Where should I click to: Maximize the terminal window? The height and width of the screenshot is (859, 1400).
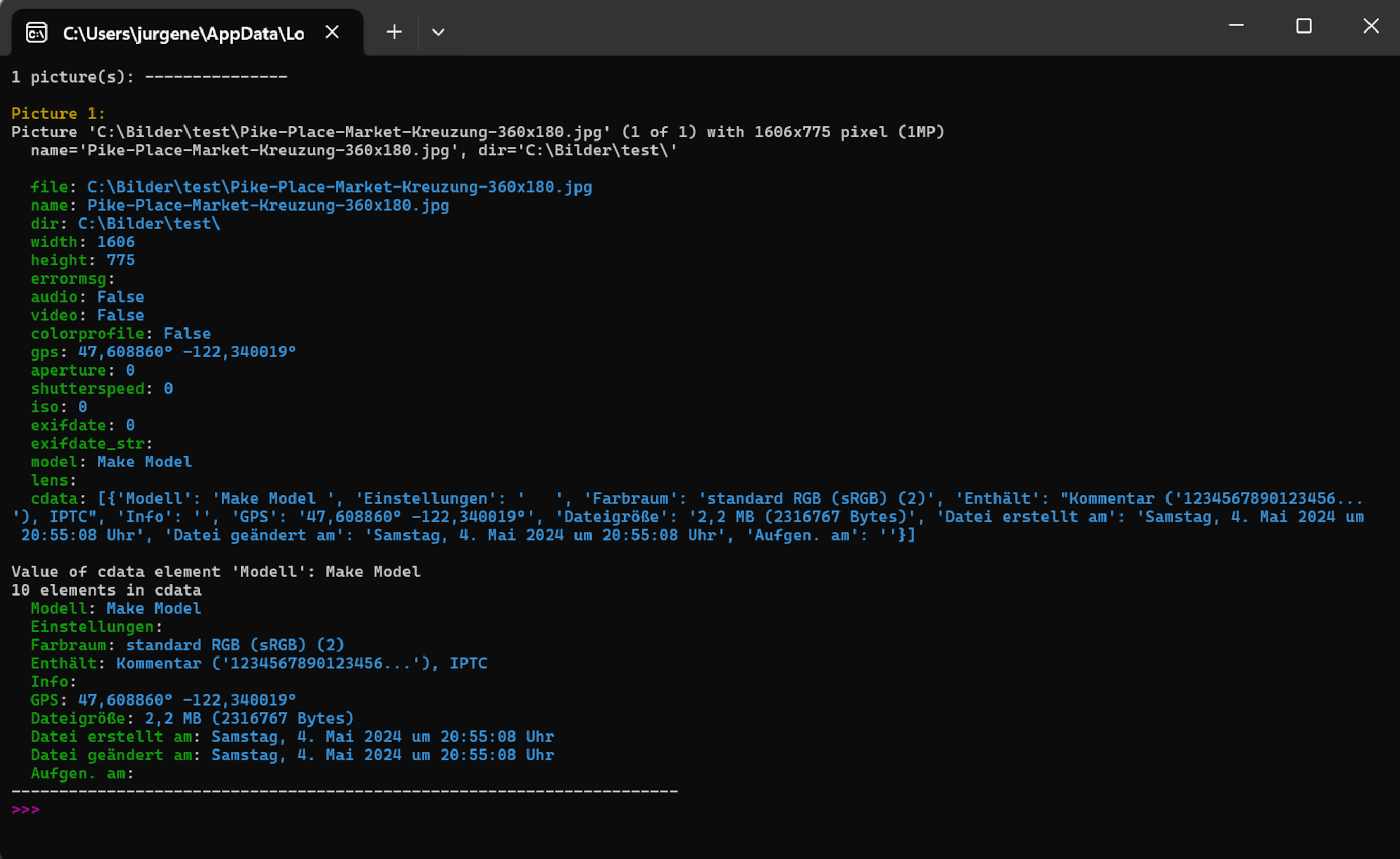(1303, 27)
